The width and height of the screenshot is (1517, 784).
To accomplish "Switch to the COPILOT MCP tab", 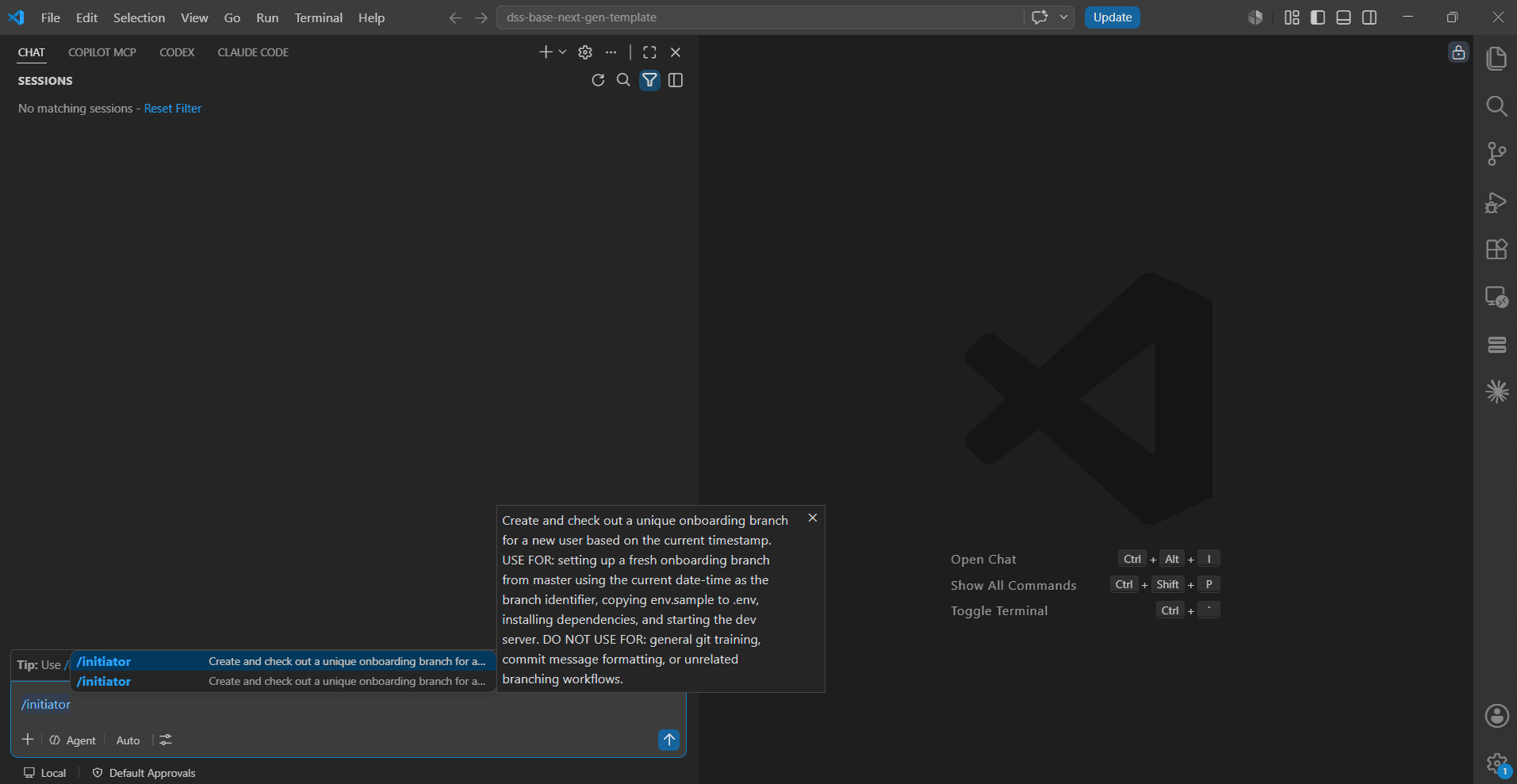I will 102,52.
